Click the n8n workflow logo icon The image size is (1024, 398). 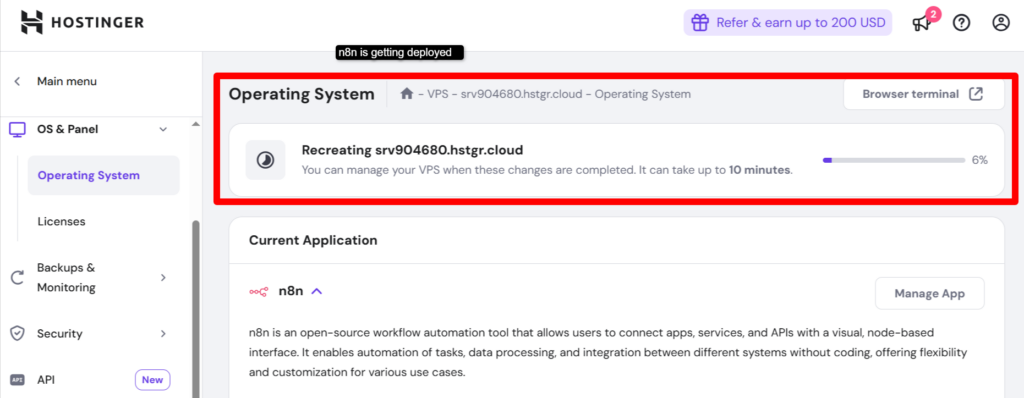(x=259, y=292)
